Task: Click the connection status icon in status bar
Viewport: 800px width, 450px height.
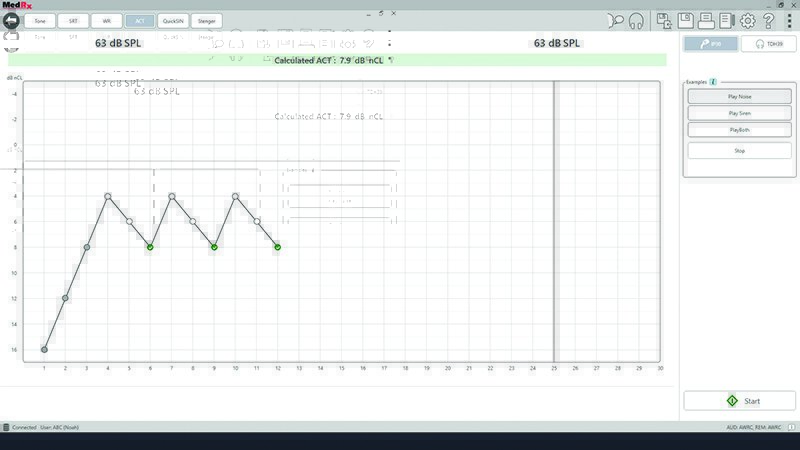Action: 6,427
